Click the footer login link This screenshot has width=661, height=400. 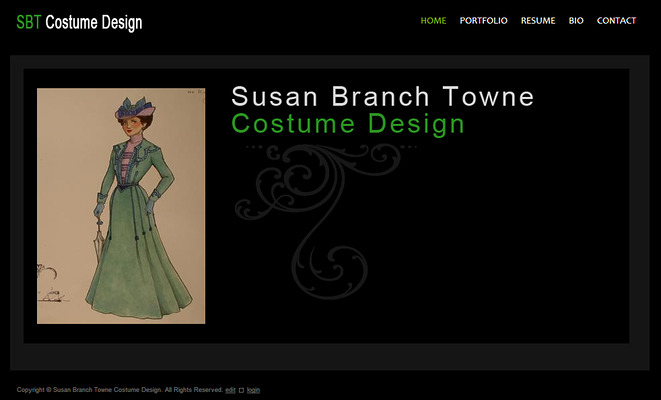253,390
